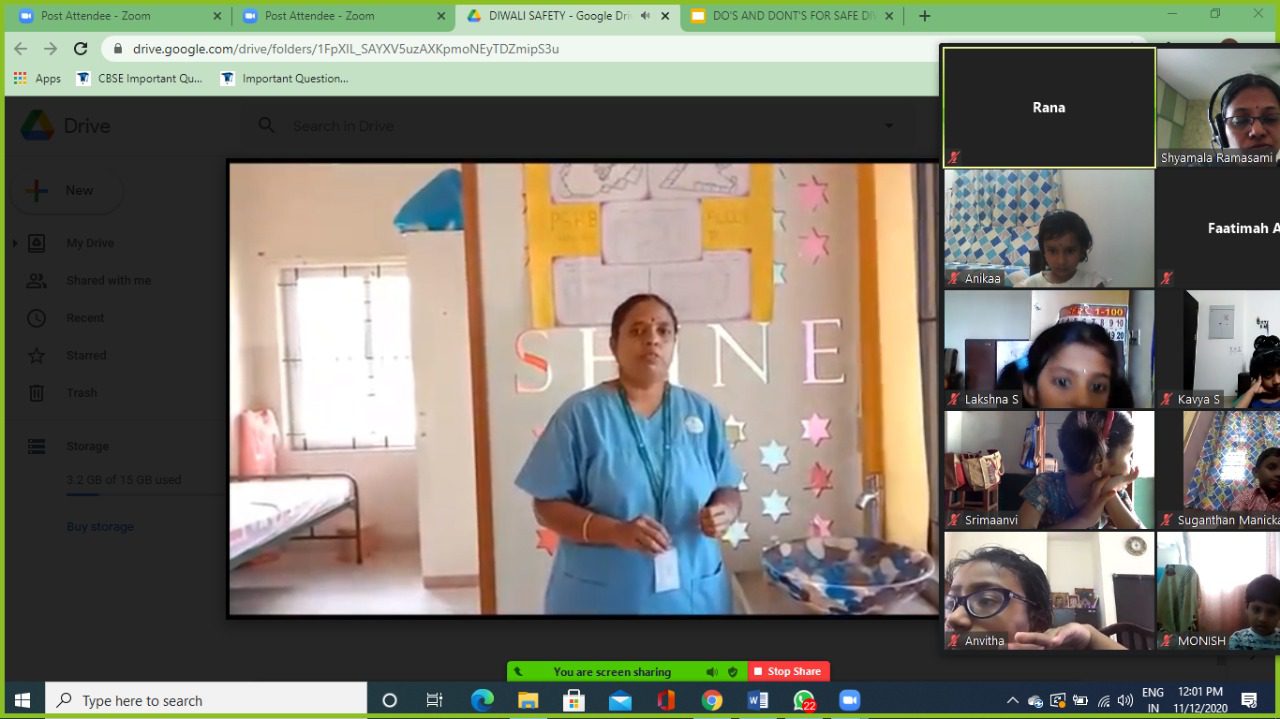The width and height of the screenshot is (1280, 719).
Task: Click the muted mic icon beside Lakshna S
Action: point(954,399)
